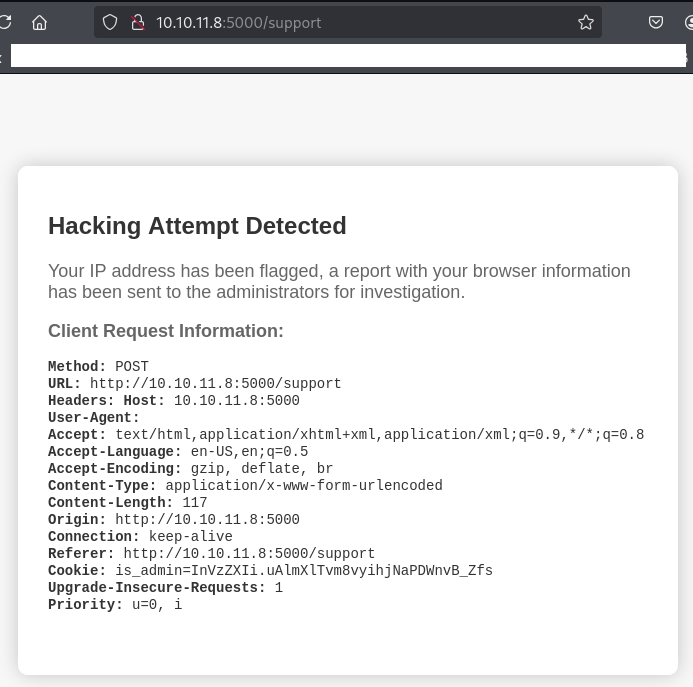This screenshot has height=687, width=693.
Task: Save the page to Pocket
Action: pos(656,22)
